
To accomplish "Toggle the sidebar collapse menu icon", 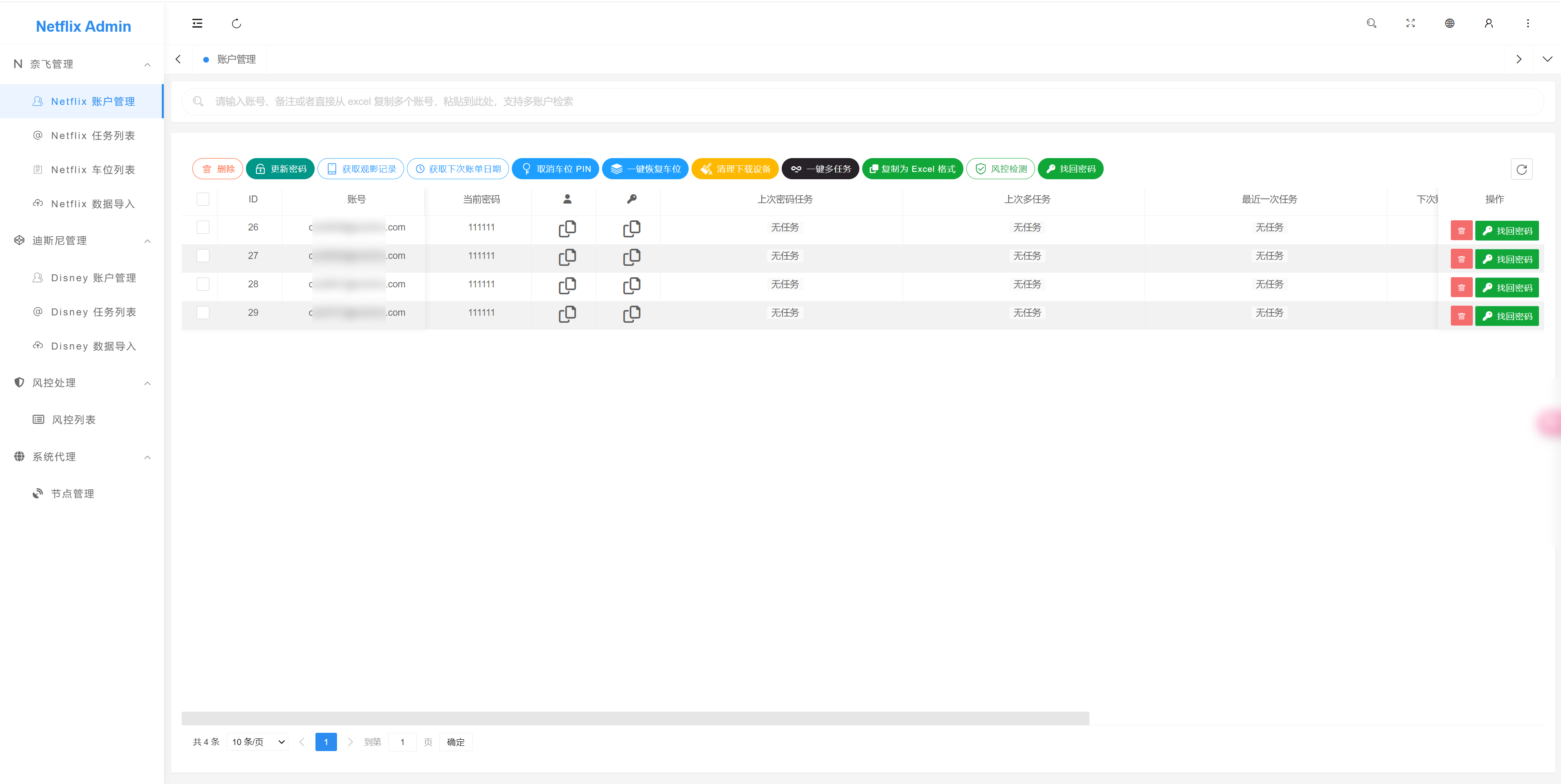I will (x=197, y=24).
